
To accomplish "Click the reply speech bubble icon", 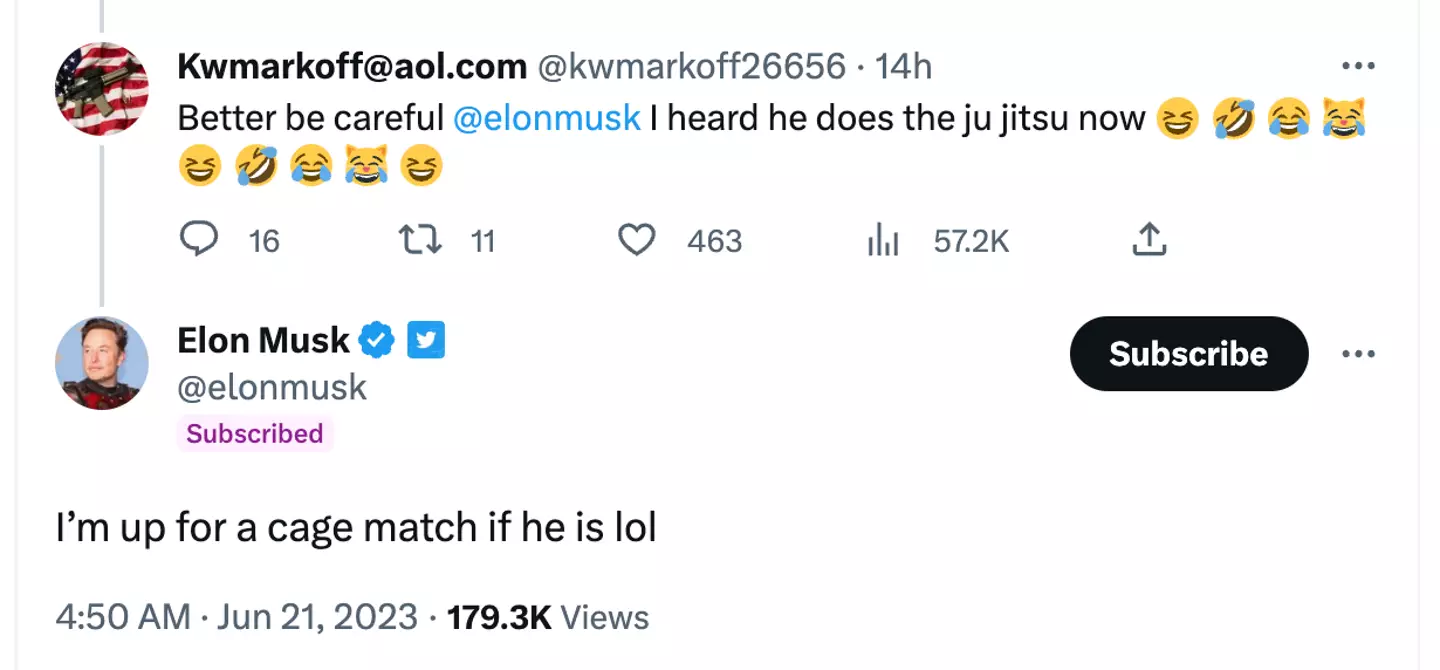I will click(x=198, y=240).
